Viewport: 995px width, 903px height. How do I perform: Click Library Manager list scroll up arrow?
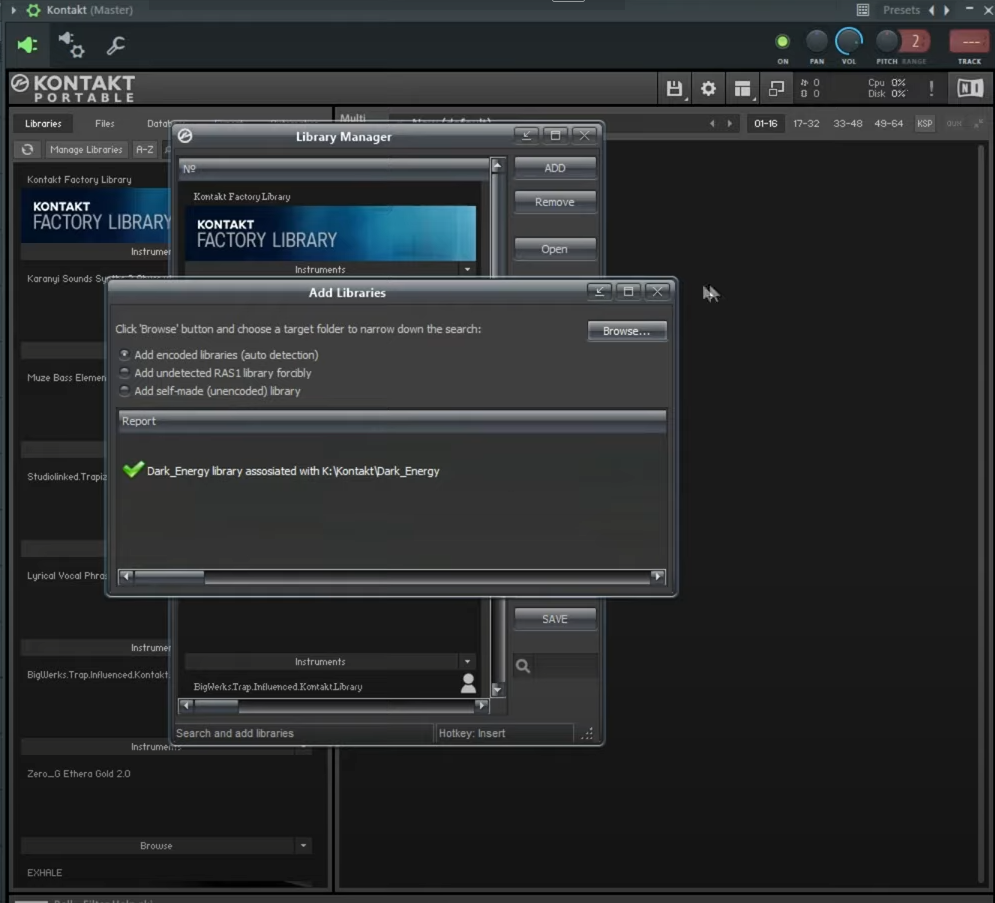[497, 166]
